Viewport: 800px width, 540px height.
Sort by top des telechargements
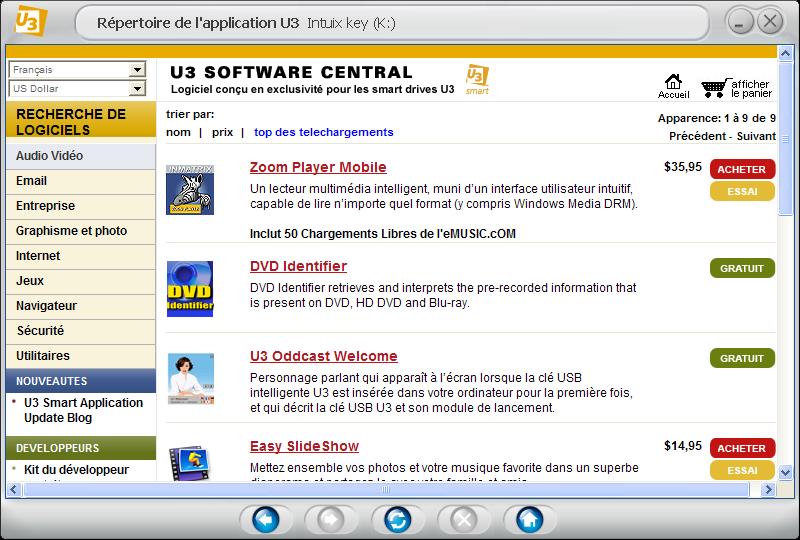pos(323,132)
